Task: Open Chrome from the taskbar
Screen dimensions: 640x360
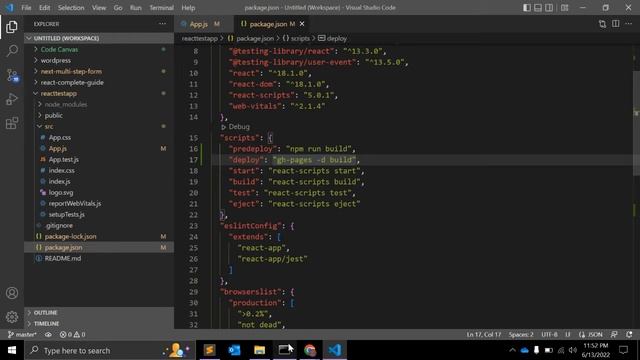Action: [x=310, y=350]
